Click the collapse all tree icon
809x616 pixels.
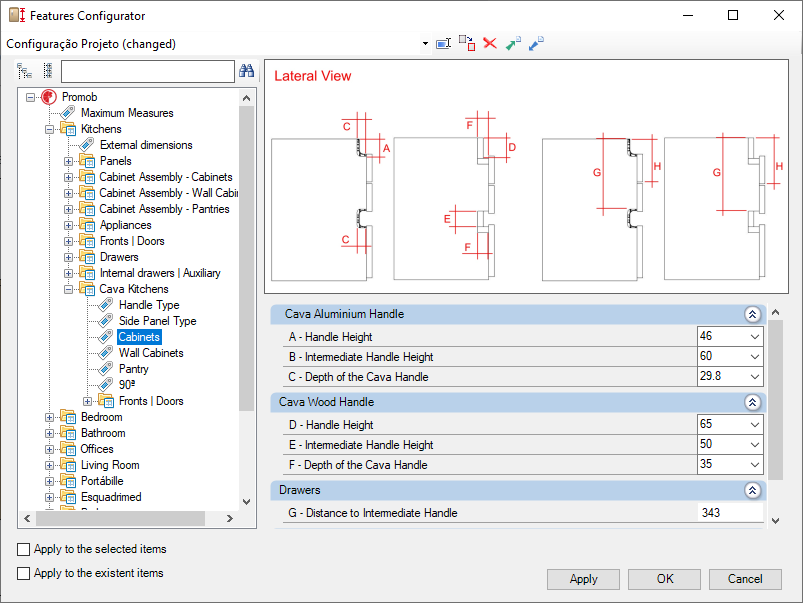(x=47, y=71)
